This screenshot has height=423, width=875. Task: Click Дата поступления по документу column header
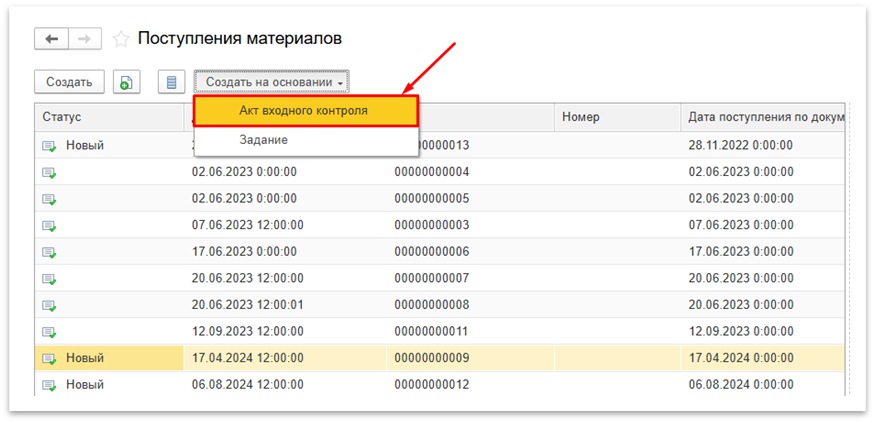click(x=765, y=117)
